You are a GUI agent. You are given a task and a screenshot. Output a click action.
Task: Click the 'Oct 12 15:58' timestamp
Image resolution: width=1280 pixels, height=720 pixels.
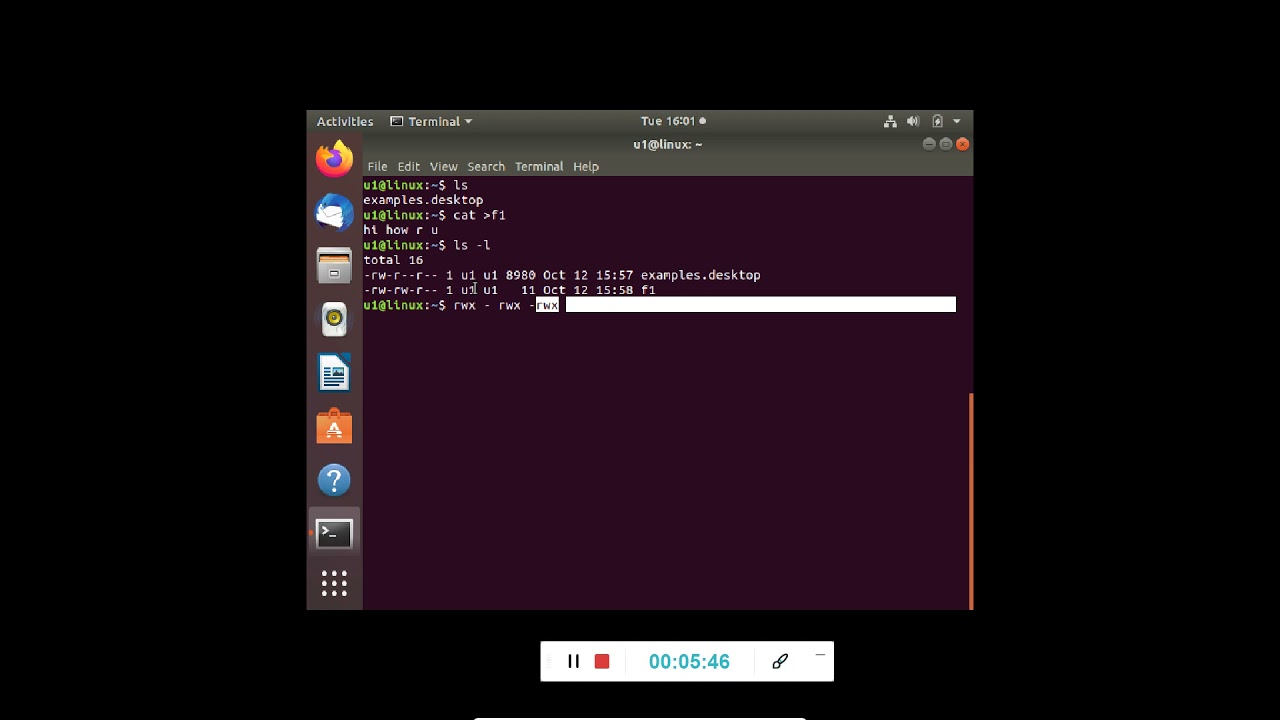point(588,290)
